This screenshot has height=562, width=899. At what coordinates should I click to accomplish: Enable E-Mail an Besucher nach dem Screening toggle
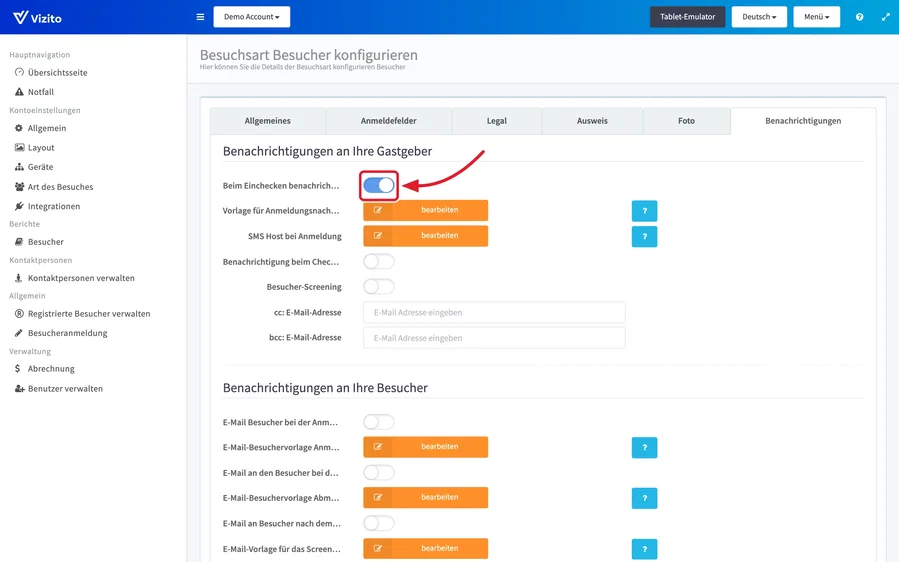(x=379, y=523)
